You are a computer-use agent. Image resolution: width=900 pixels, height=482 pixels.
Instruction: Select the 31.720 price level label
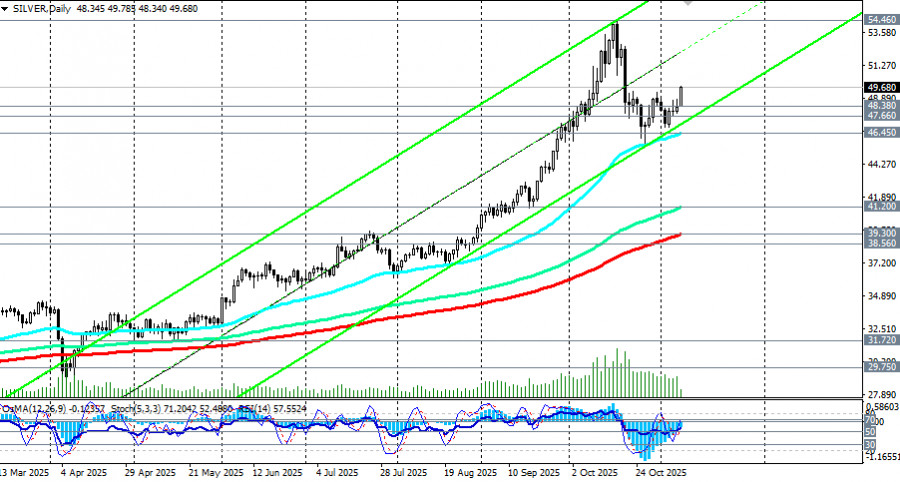point(880,341)
